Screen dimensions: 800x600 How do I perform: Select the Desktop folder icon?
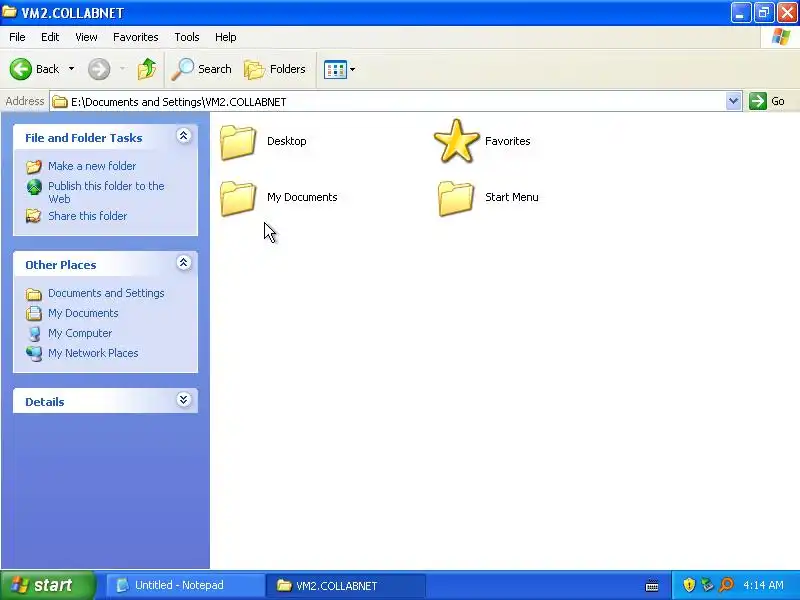[x=238, y=142]
